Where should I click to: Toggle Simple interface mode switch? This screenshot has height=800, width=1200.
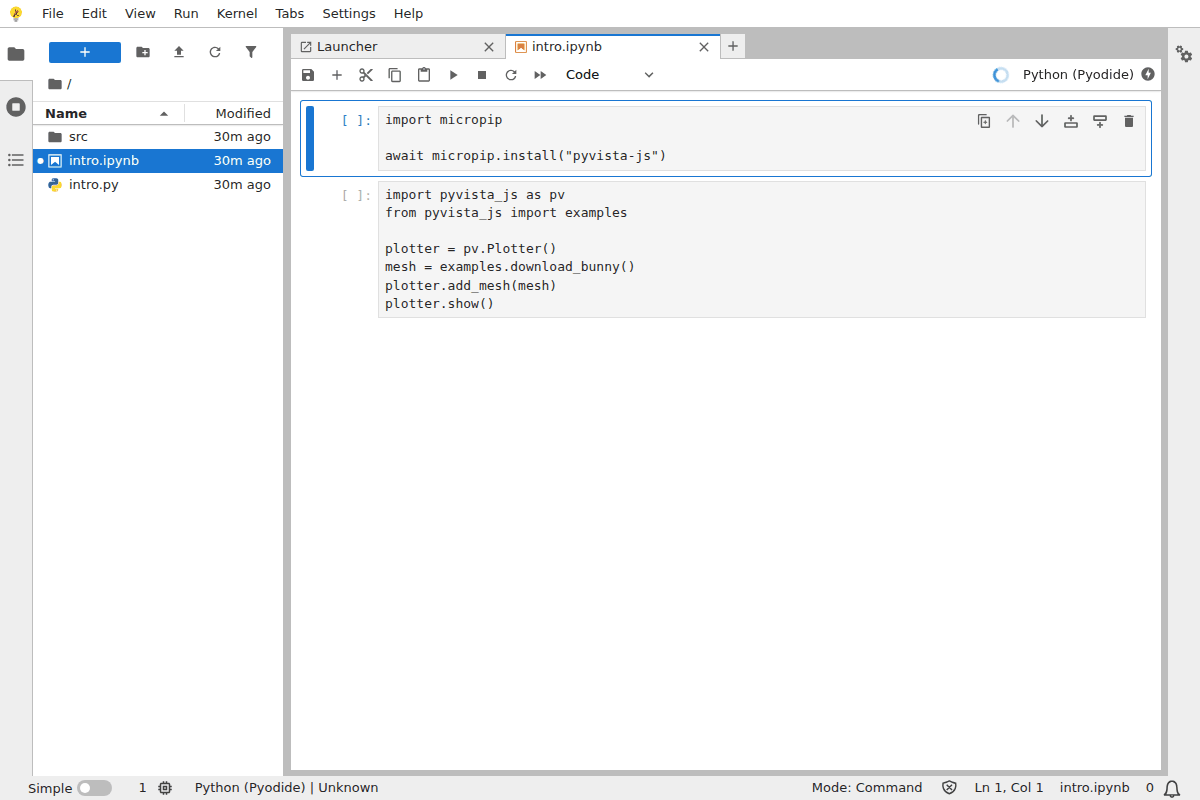94,788
